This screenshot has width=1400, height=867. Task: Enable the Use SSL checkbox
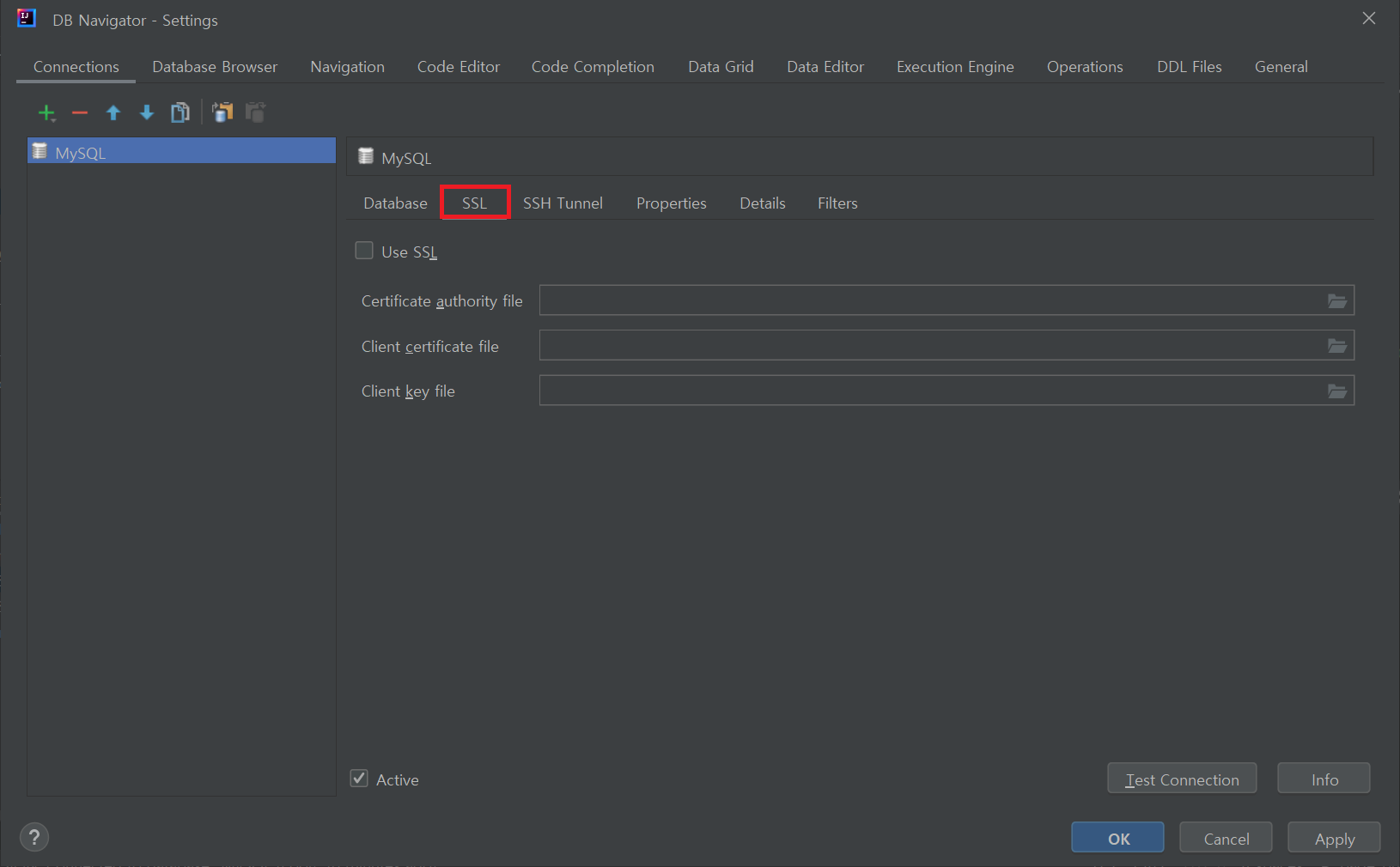coord(364,251)
